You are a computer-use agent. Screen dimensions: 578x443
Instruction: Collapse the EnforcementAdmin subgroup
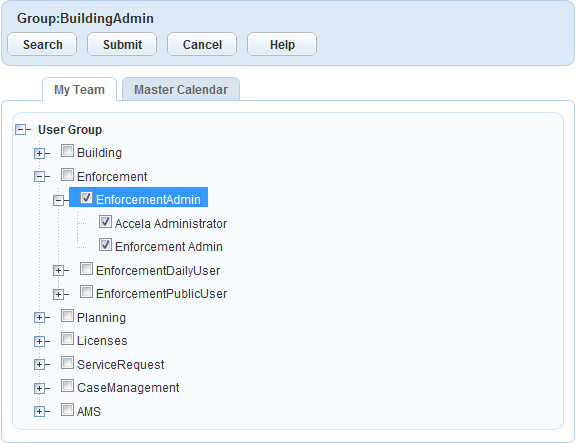coord(58,200)
